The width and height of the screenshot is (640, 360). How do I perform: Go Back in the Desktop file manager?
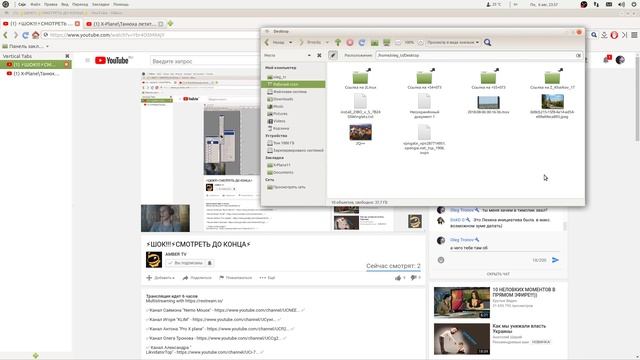pyautogui.click(x=275, y=42)
